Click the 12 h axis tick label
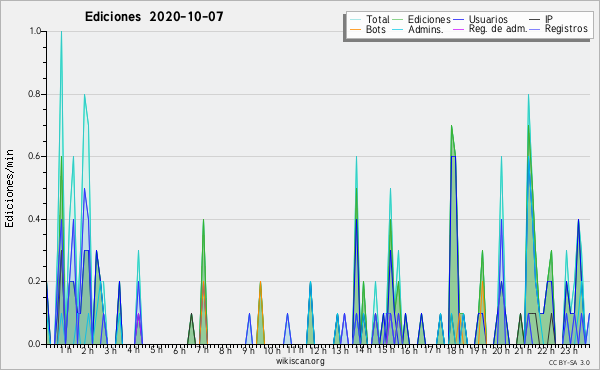Image resolution: width=600 pixels, height=370 pixels. [318, 350]
